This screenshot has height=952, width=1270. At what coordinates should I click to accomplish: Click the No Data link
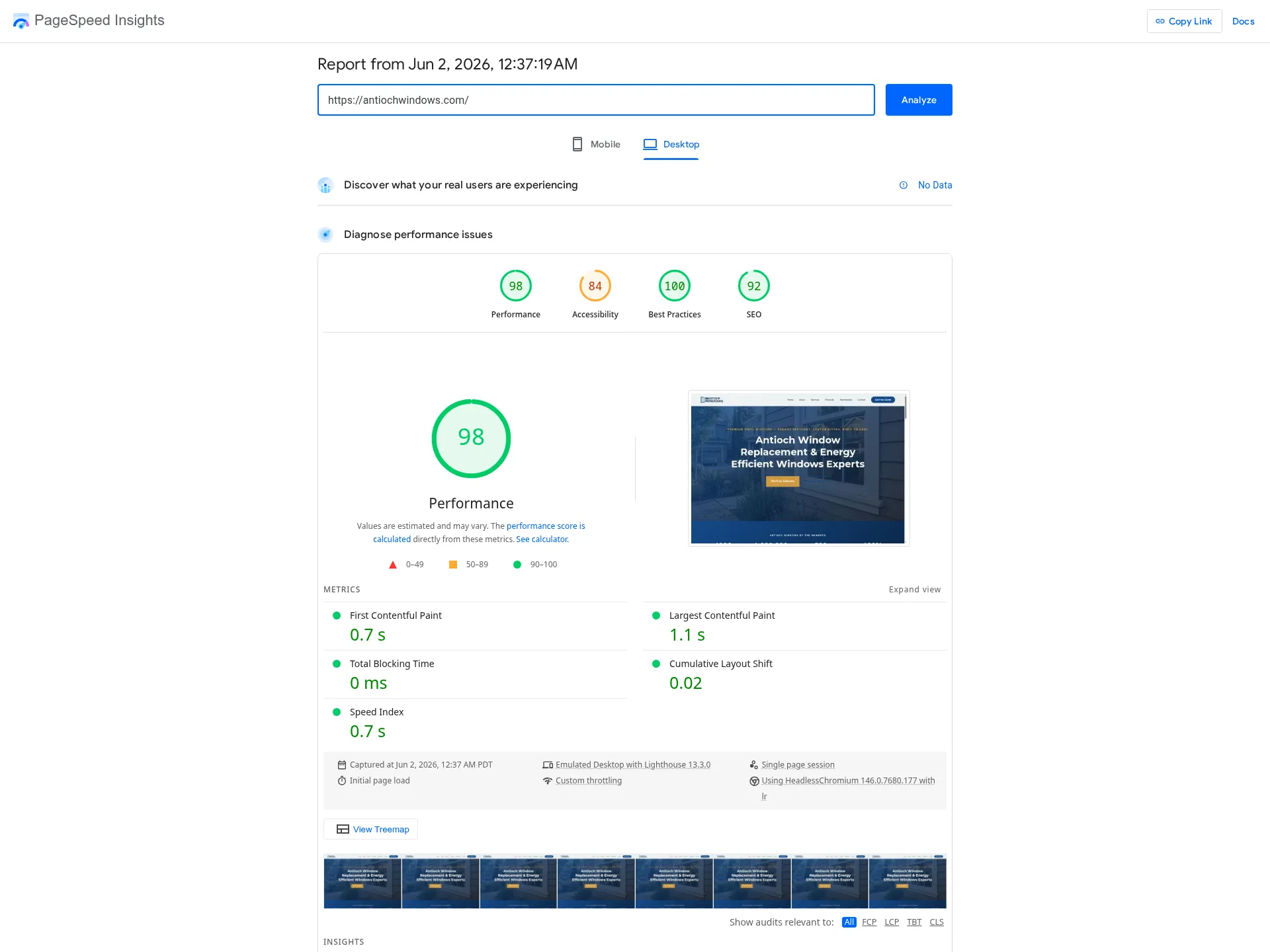point(935,185)
